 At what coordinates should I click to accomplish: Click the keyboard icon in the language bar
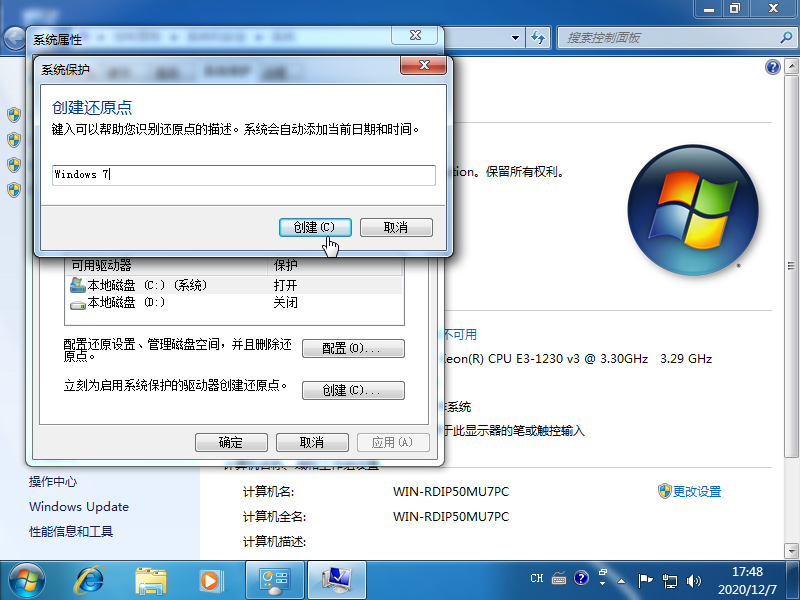point(558,578)
